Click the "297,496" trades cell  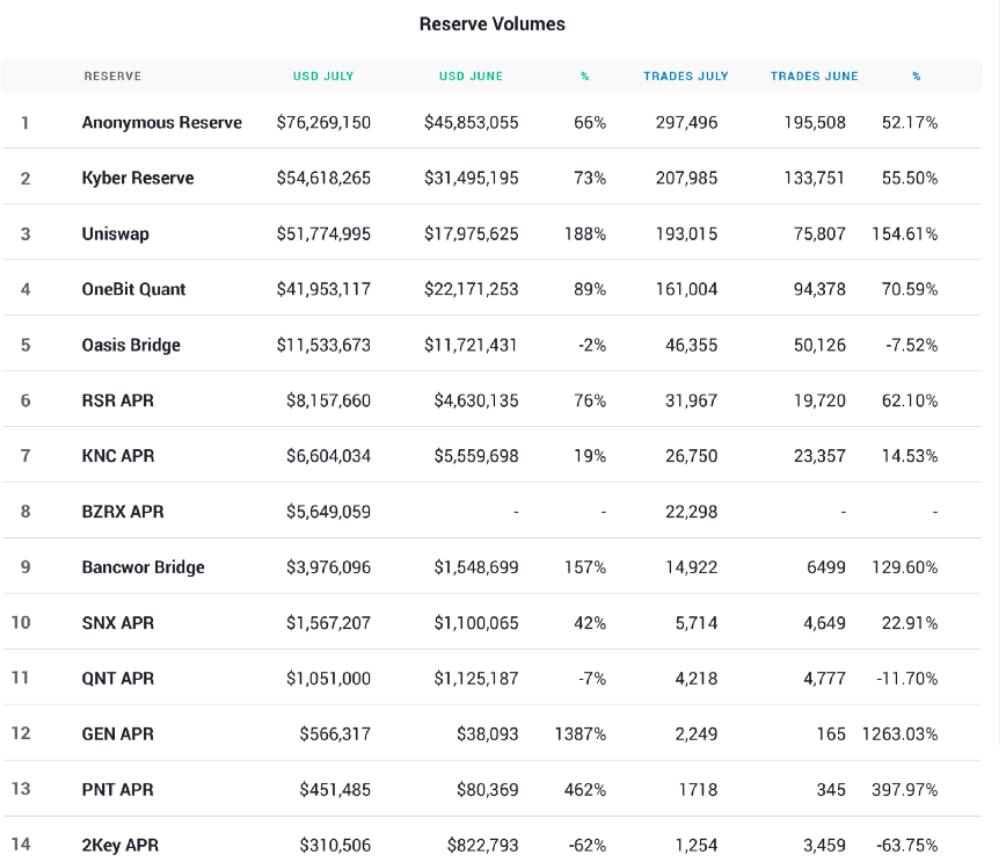pyautogui.click(x=687, y=122)
